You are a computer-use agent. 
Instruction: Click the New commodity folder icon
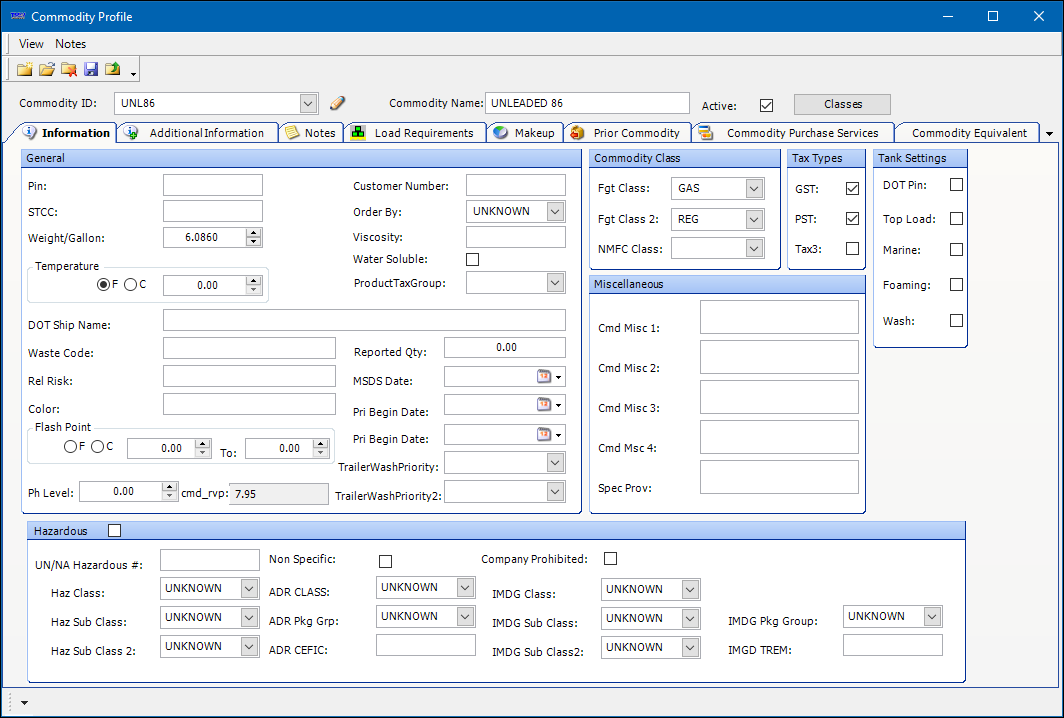pyautogui.click(x=25, y=69)
